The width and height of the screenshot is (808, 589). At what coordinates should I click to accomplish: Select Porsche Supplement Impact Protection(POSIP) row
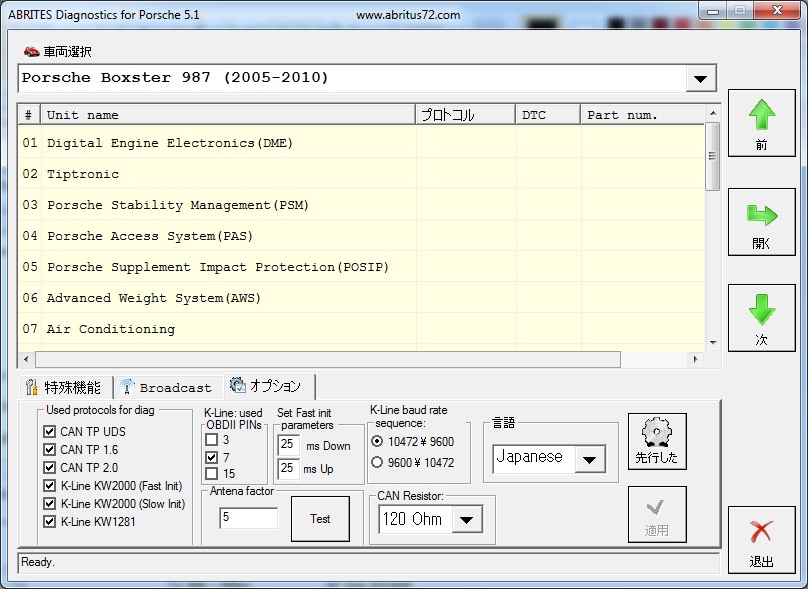361,266
